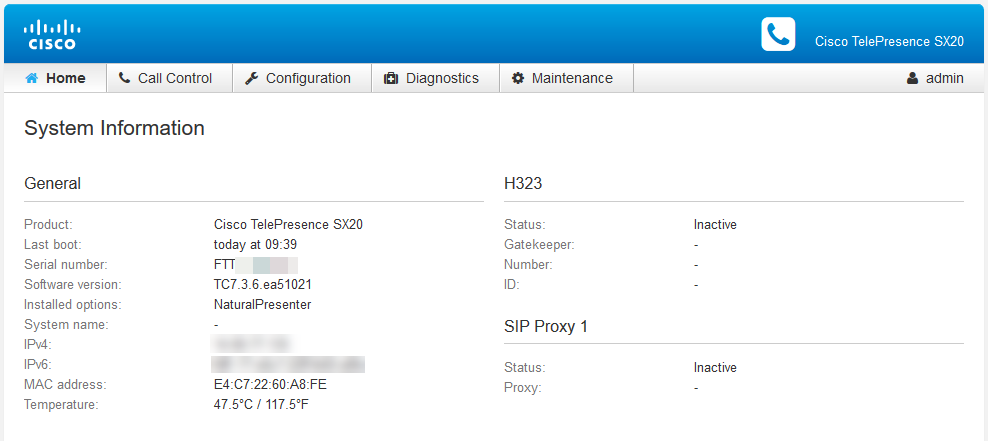Click the Product label
This screenshot has width=988, height=441.
pyautogui.click(x=49, y=224)
